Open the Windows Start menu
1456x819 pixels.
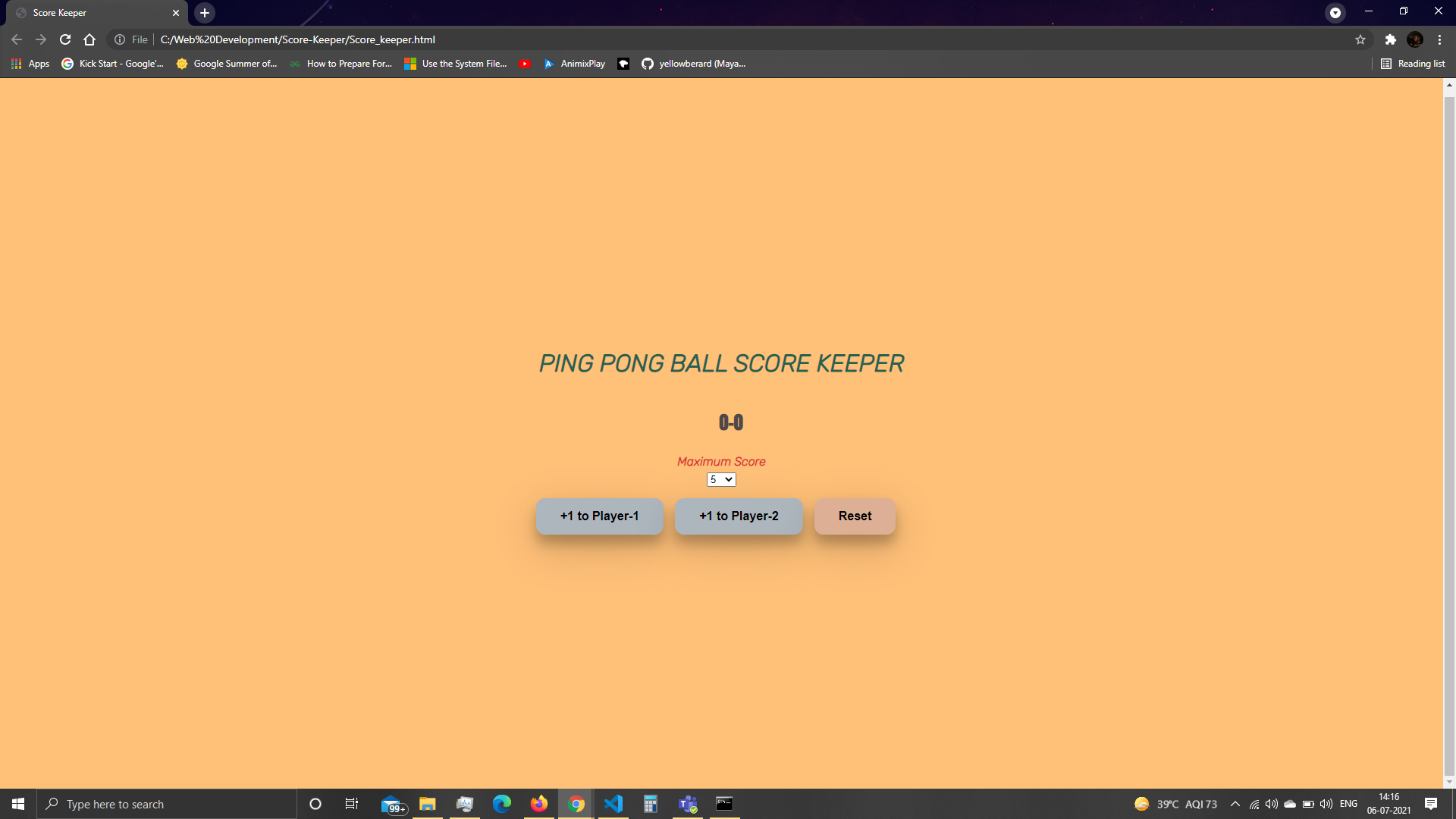click(x=18, y=804)
